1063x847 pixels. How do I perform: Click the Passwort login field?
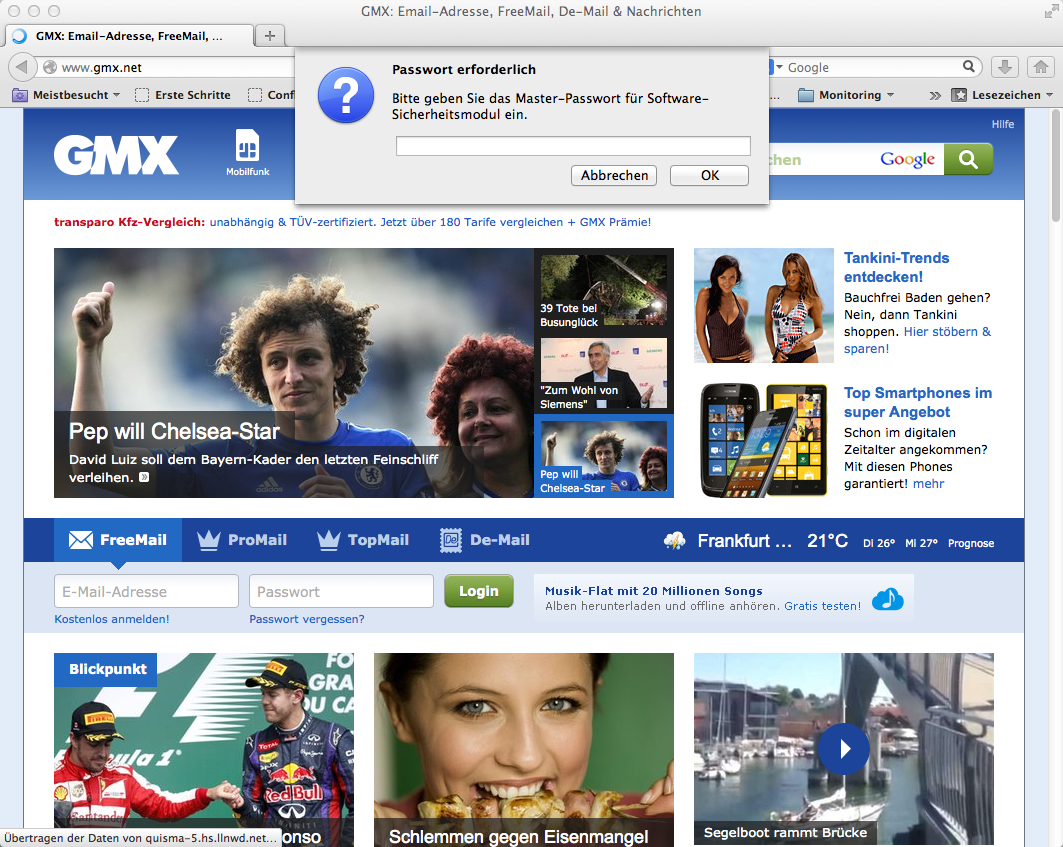[x=341, y=591]
